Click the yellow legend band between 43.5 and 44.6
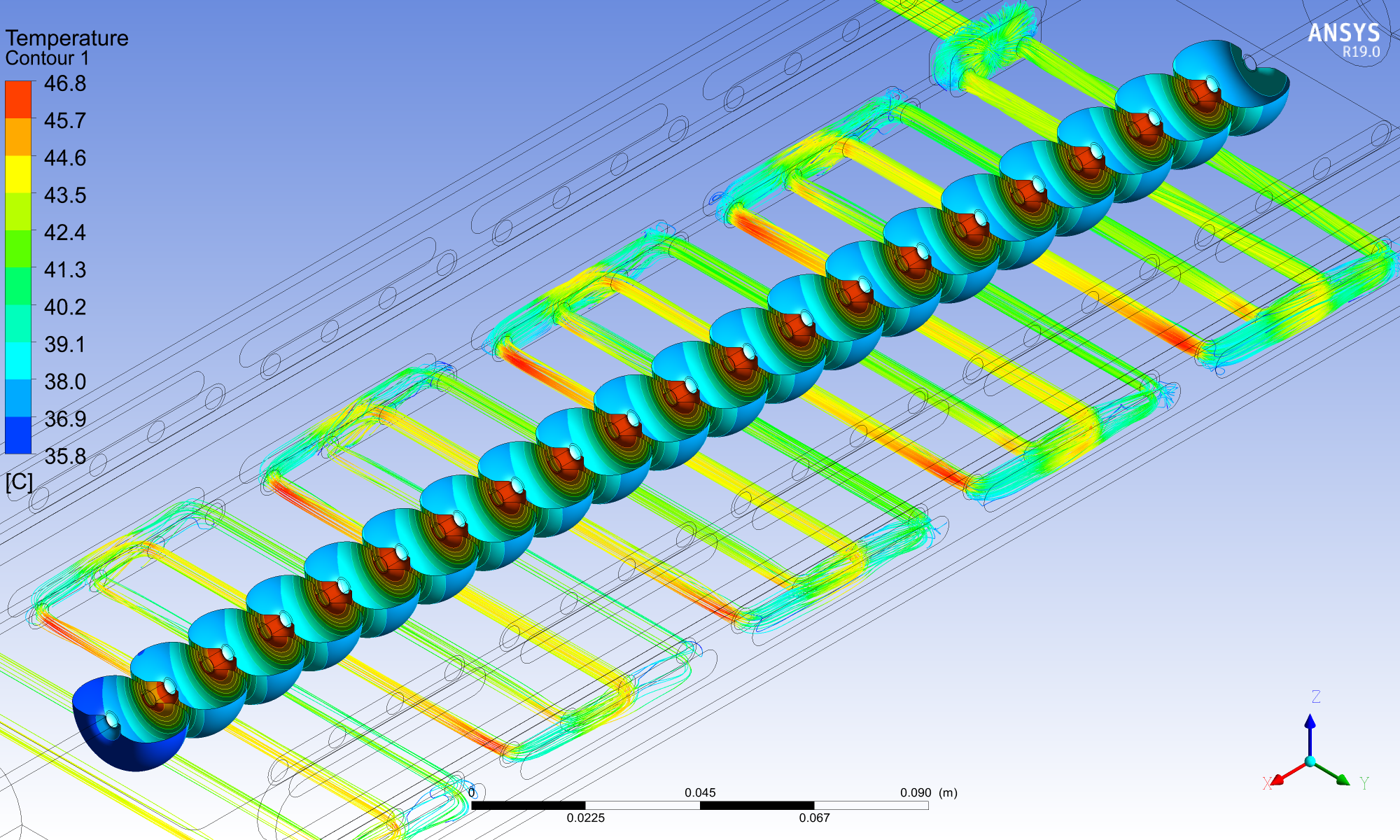The width and height of the screenshot is (1400, 840). point(18,174)
